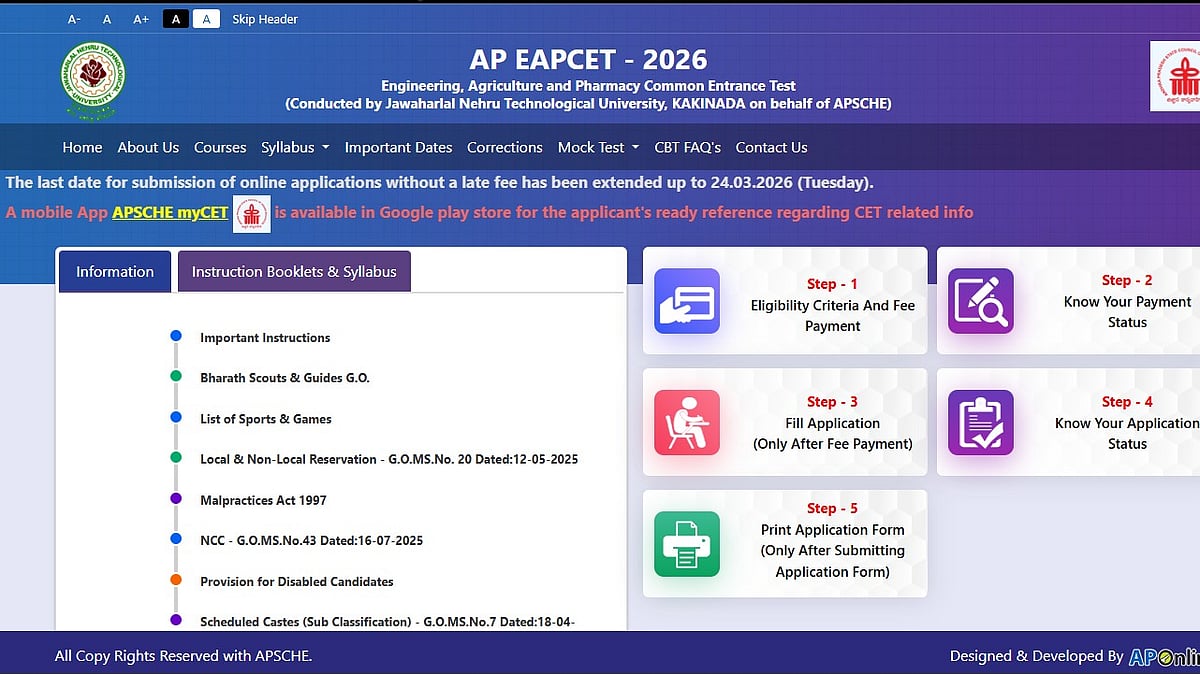Image resolution: width=1200 pixels, height=674 pixels.
Task: Expand the Mock Test dropdown menu
Action: 598,147
